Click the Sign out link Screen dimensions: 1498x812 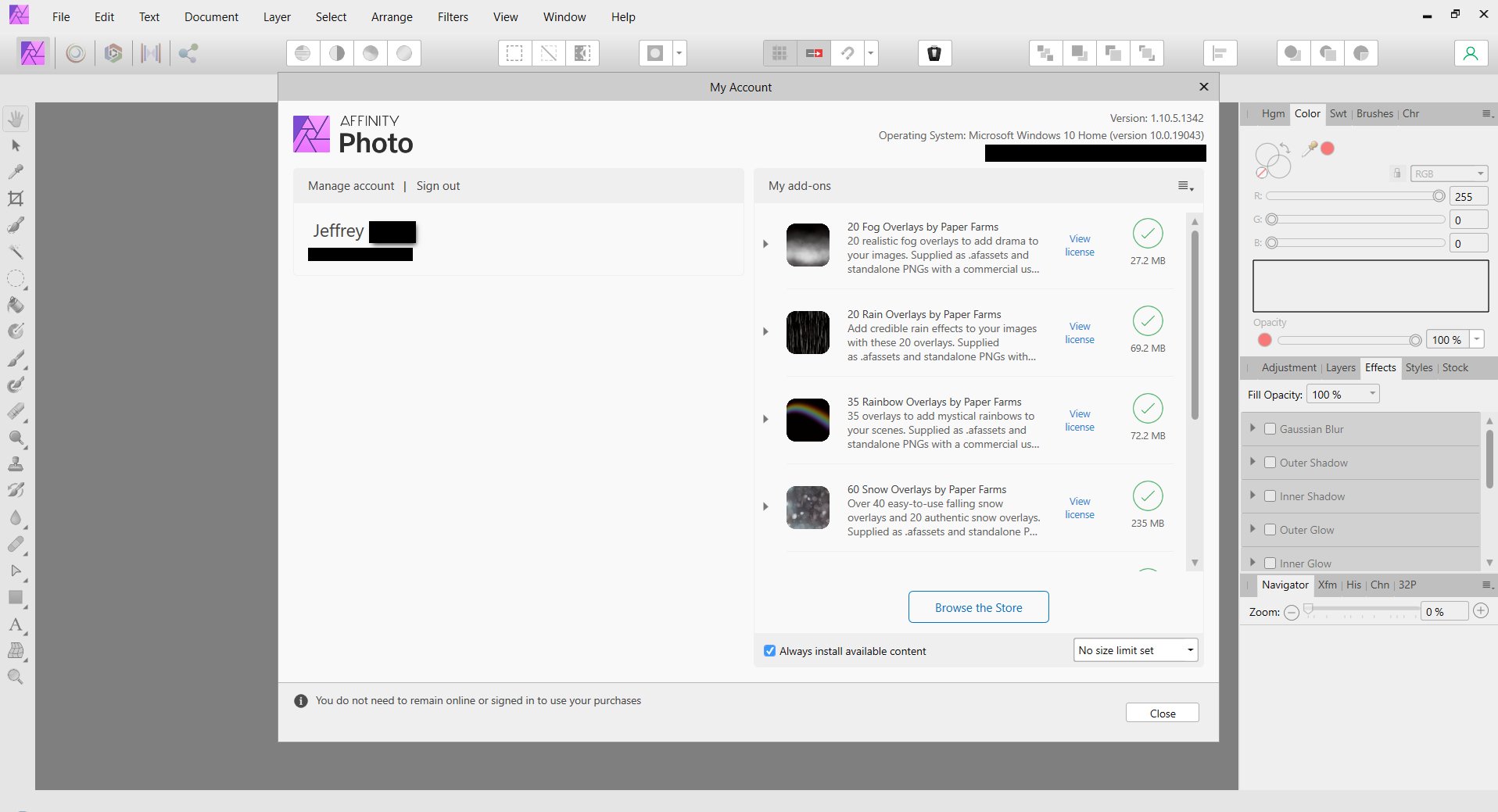click(438, 186)
